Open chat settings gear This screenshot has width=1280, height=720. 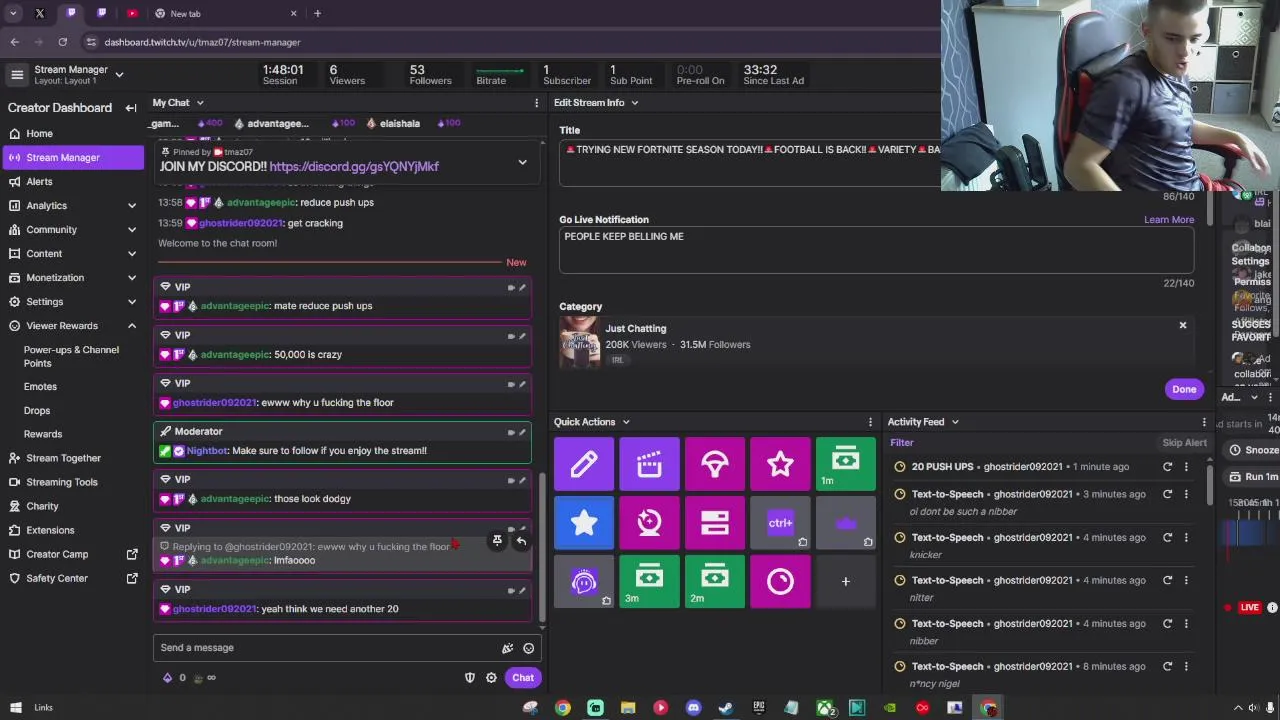pos(491,678)
